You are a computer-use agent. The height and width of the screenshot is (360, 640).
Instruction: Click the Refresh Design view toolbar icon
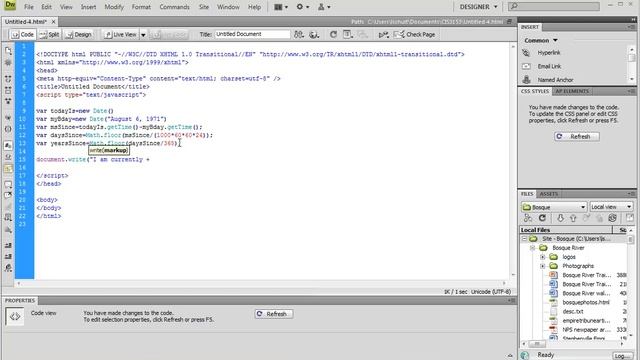tap(333, 35)
